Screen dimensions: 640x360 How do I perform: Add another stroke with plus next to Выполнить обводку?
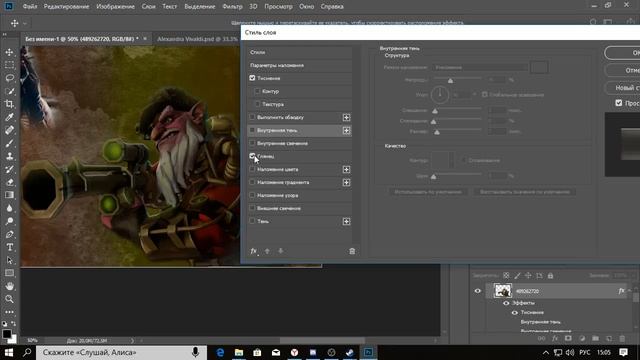tap(346, 118)
